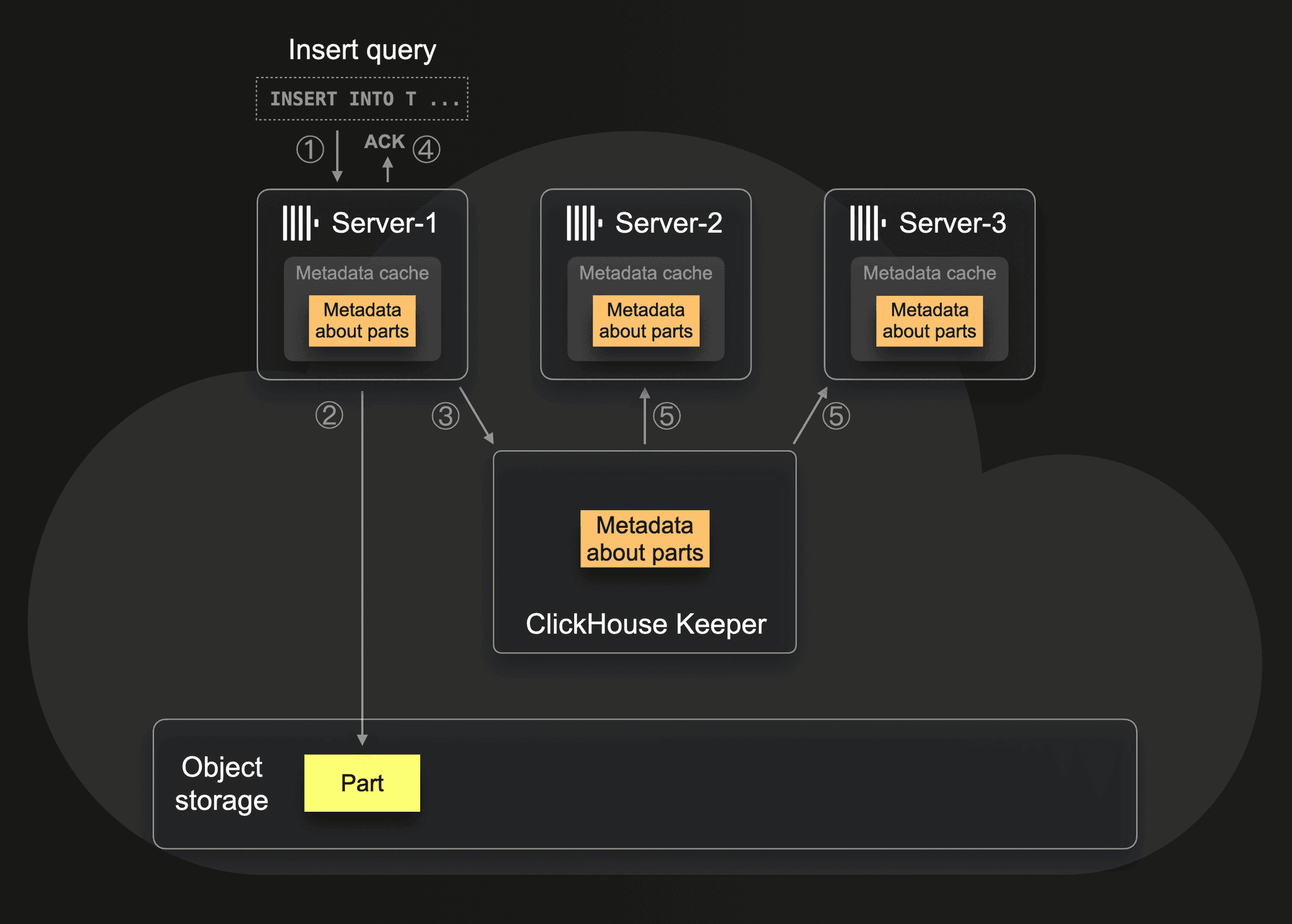The image size is (1292, 924).
Task: Select the circled number 2 step marker
Action: 329,415
